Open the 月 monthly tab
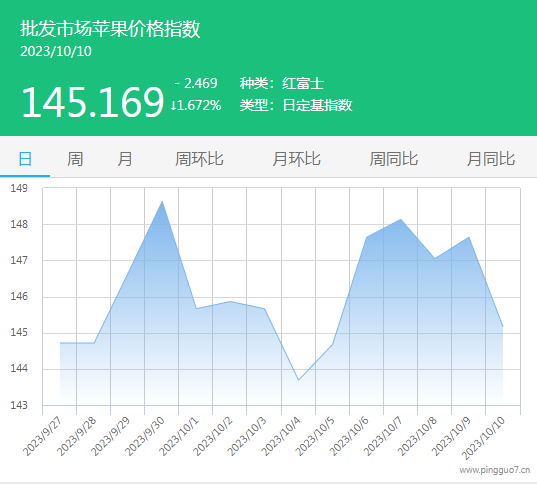537x484 pixels. coord(125,159)
